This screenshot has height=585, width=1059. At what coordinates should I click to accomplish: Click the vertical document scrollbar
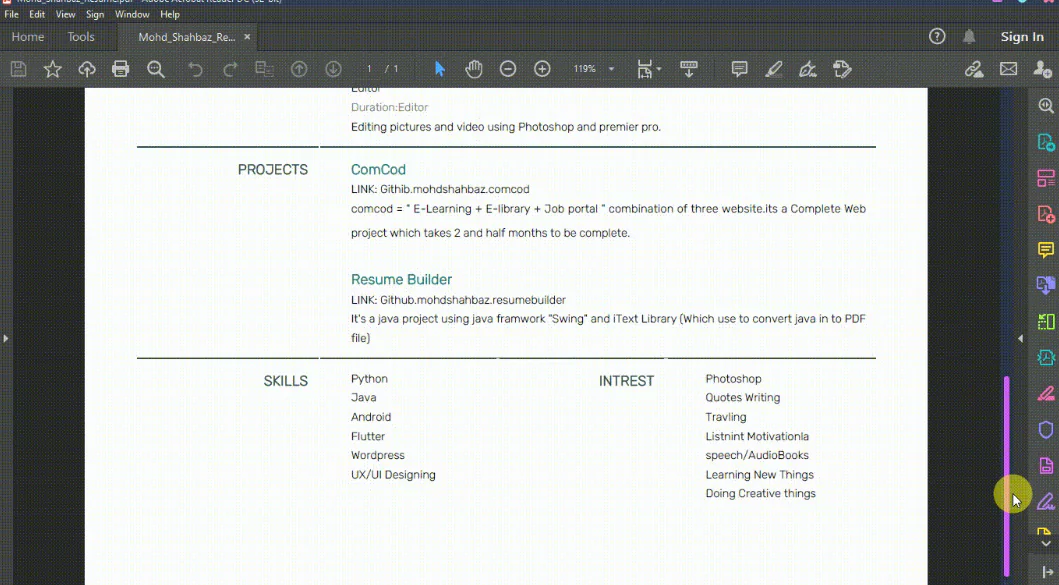1006,476
